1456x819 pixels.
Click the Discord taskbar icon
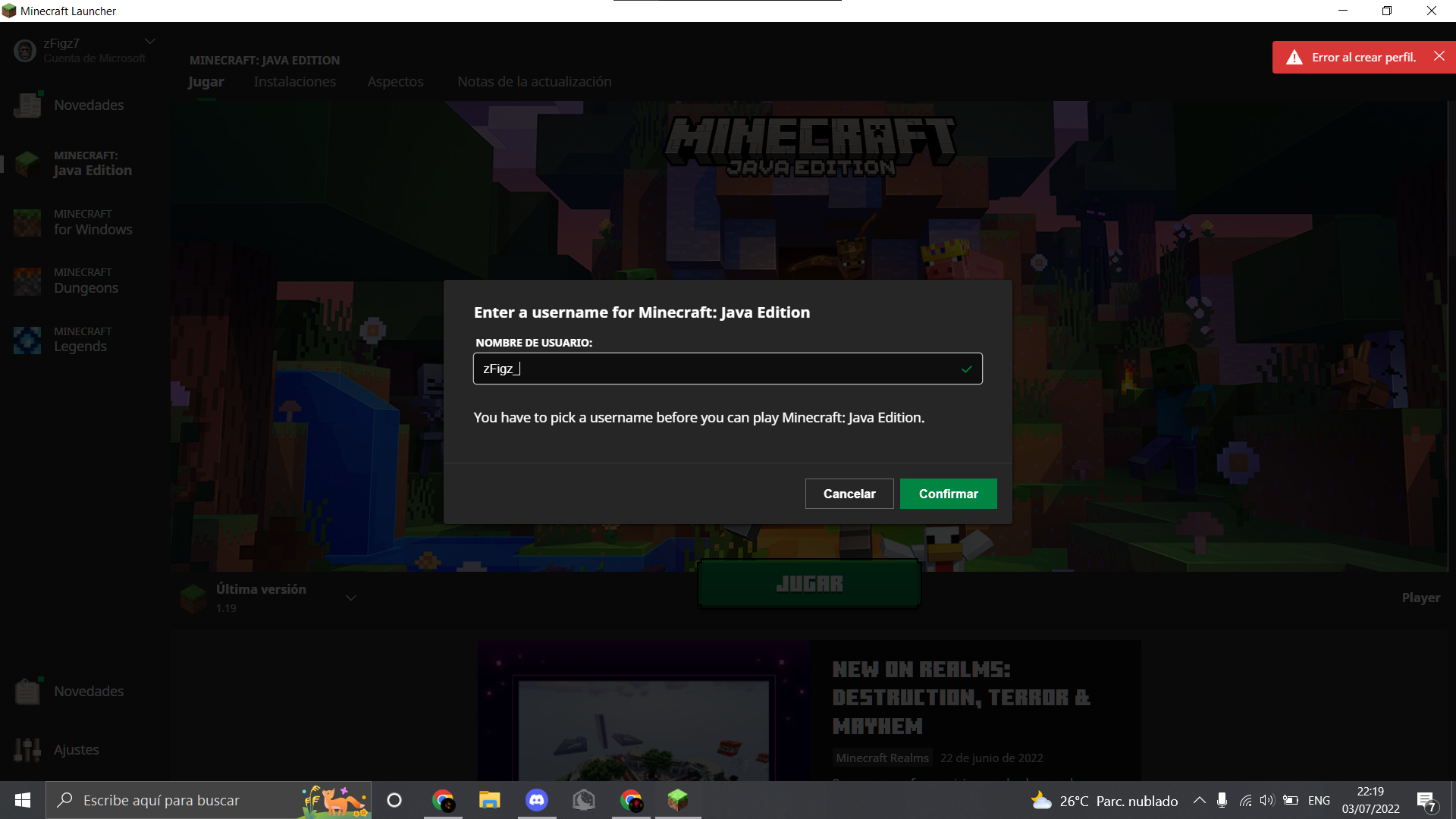click(x=536, y=800)
